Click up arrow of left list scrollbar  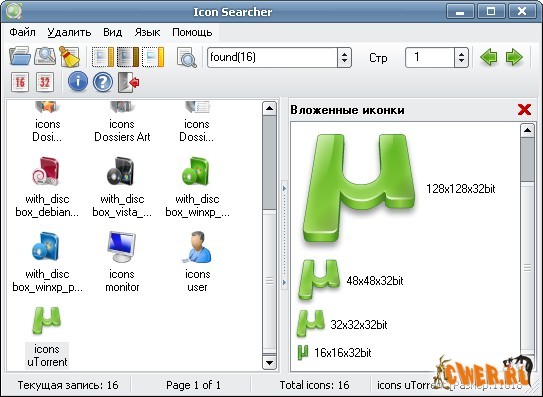click(269, 108)
